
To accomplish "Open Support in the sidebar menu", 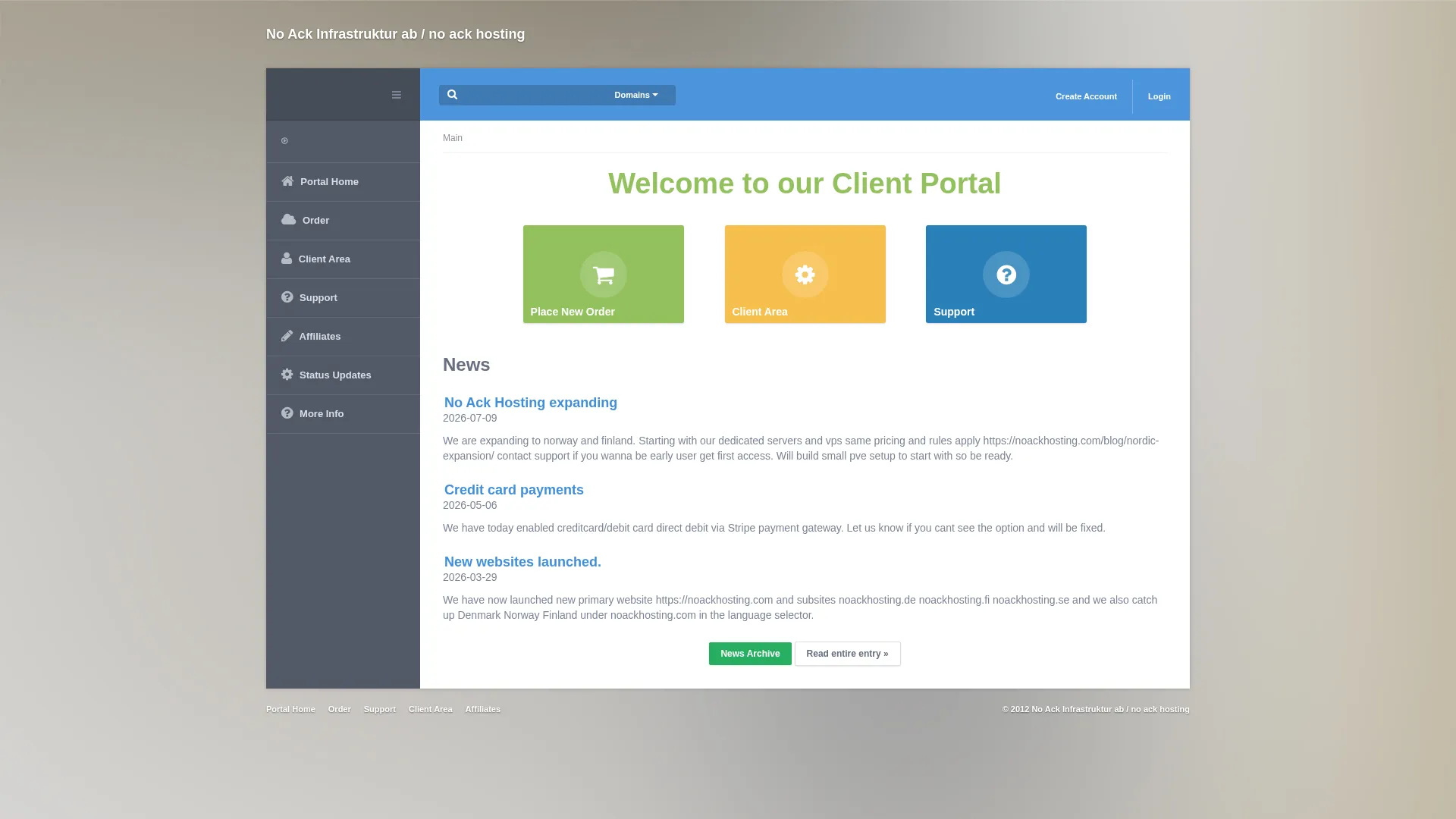I will coord(343,298).
